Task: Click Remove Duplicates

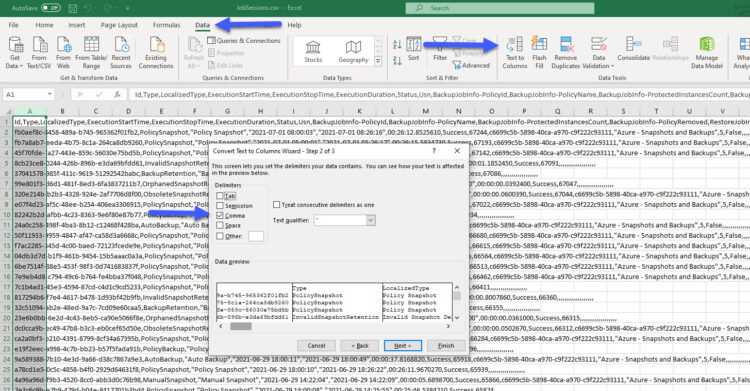Action: (565, 52)
